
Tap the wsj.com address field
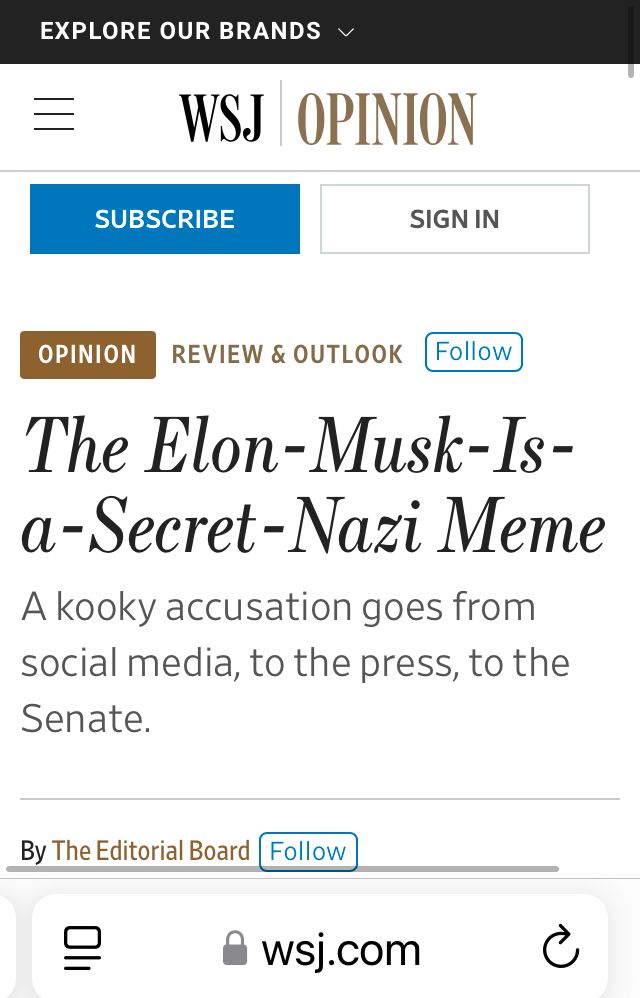338,947
